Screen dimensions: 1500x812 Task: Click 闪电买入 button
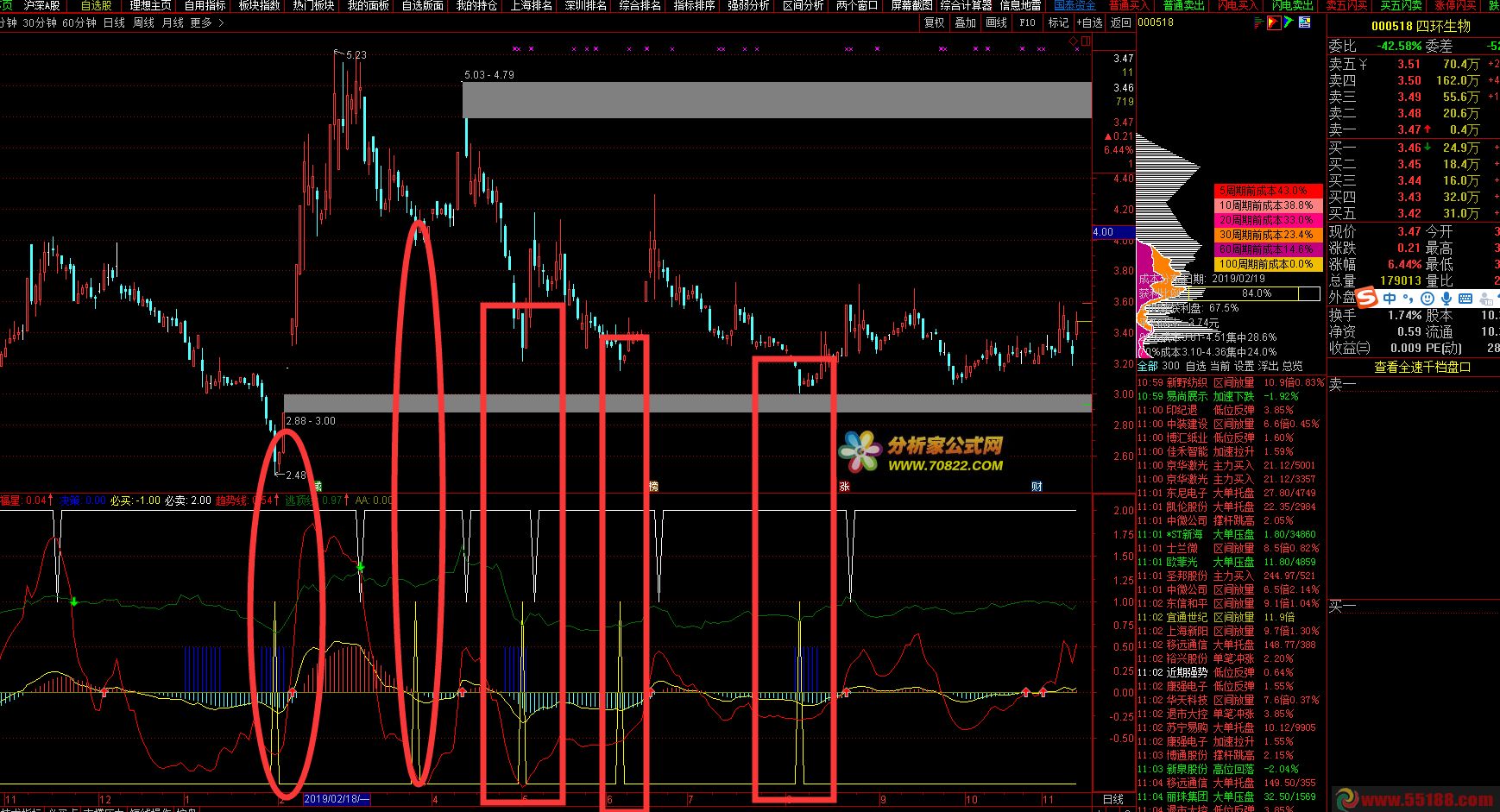tap(1238, 5)
